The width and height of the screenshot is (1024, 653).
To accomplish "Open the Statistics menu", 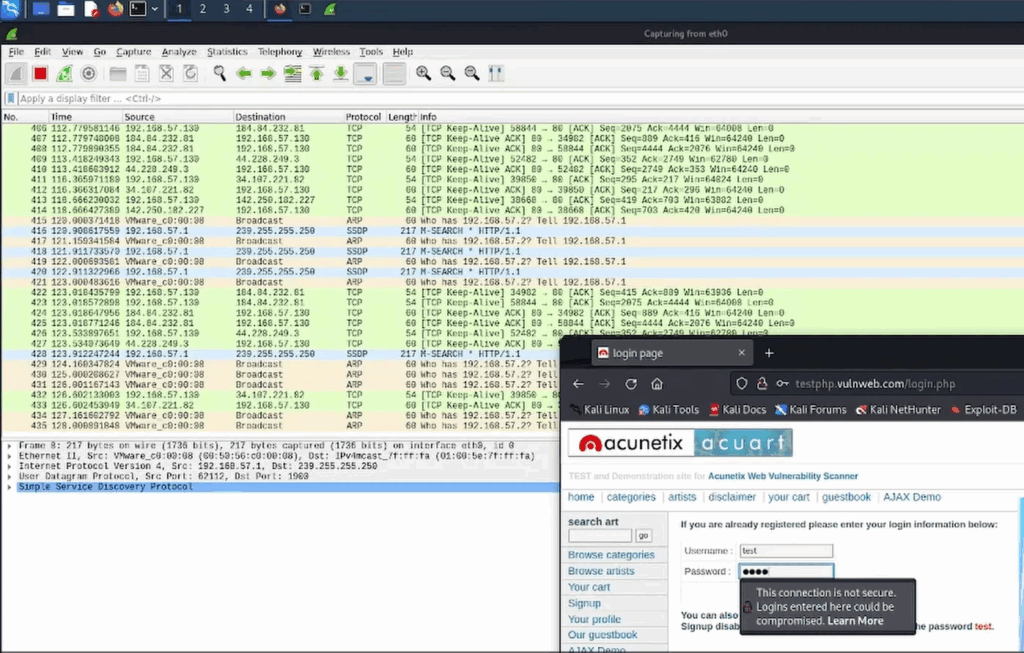I will (227, 52).
